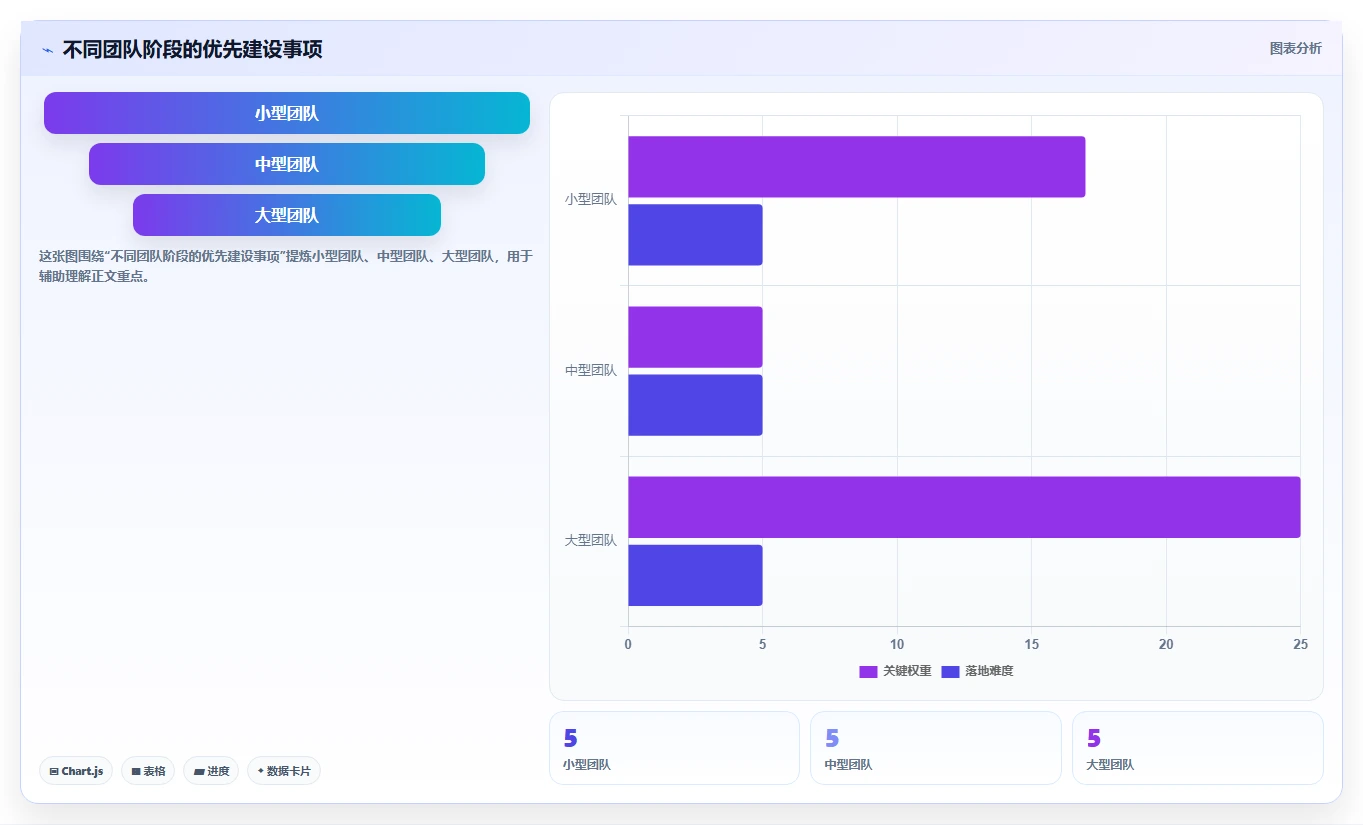Image resolution: width=1363 pixels, height=825 pixels.
Task: Click the x-axis tick label 10
Action: point(897,645)
